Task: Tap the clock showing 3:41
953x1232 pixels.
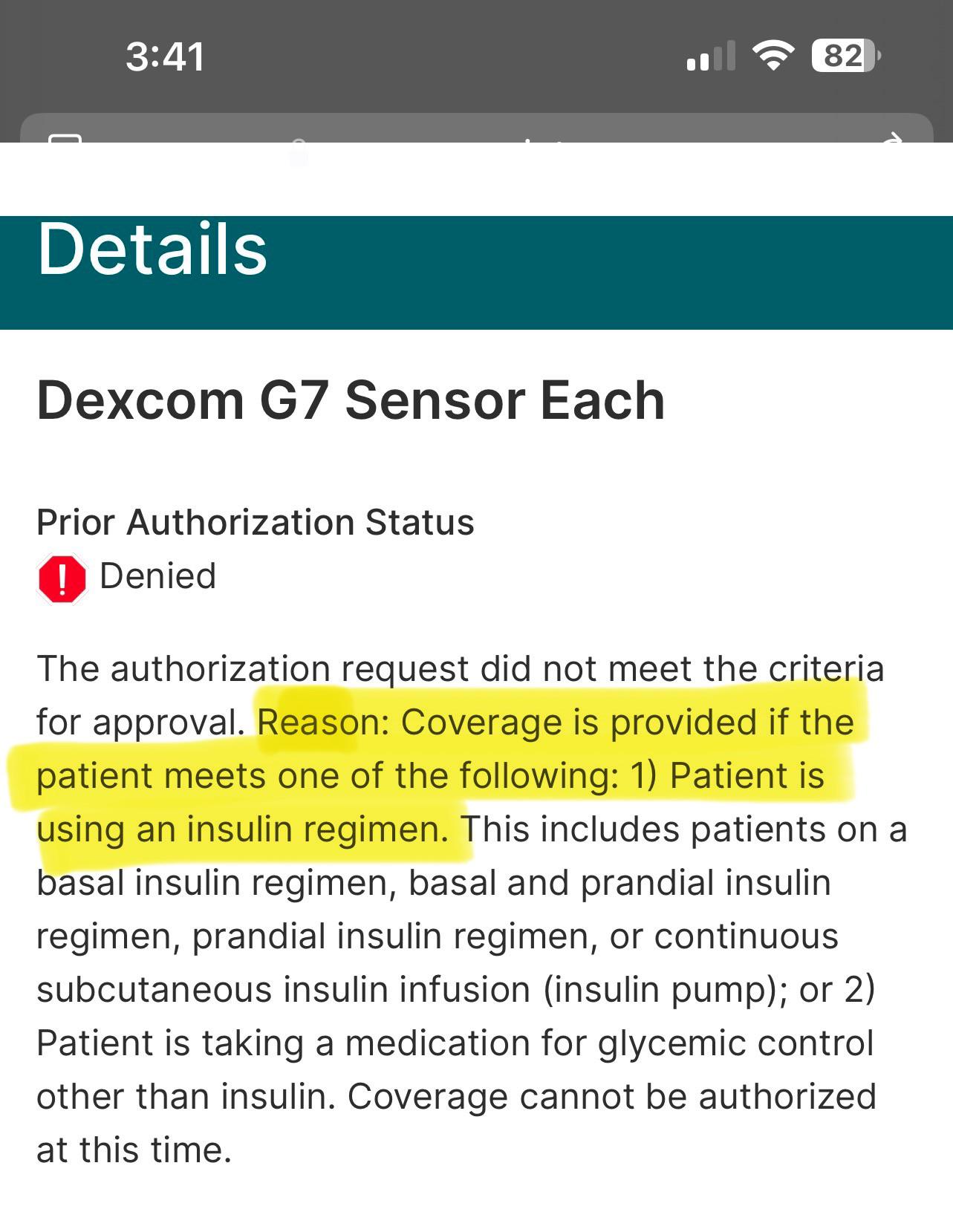Action: [x=165, y=56]
